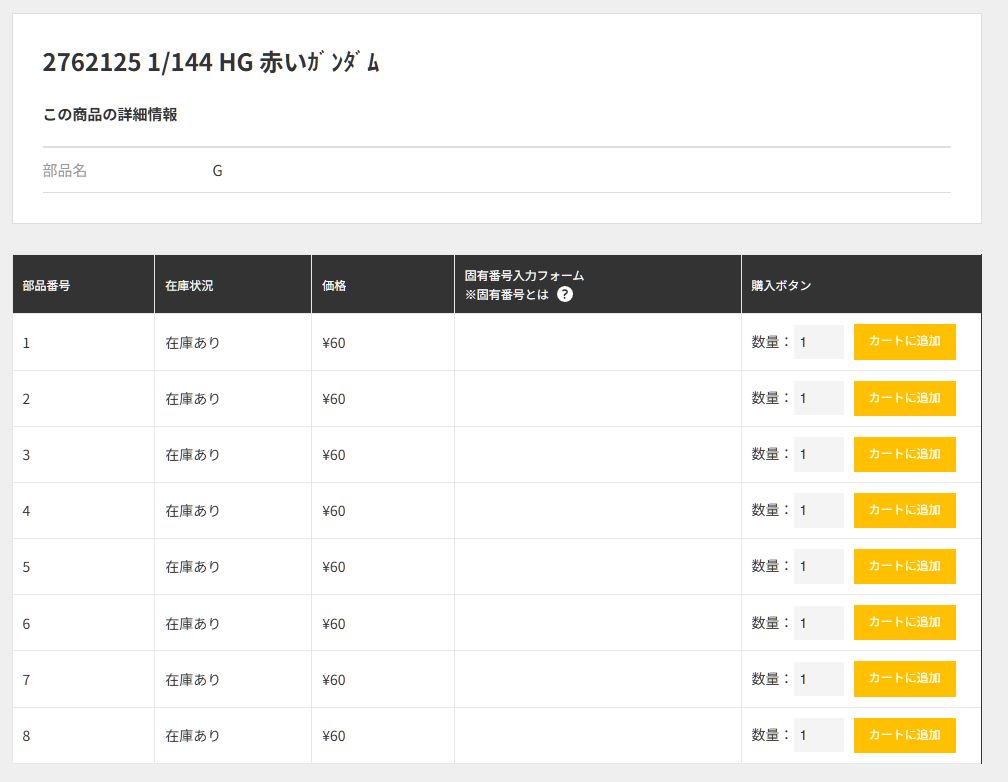
Task: Click the 価格 column header
Action: tap(334, 285)
